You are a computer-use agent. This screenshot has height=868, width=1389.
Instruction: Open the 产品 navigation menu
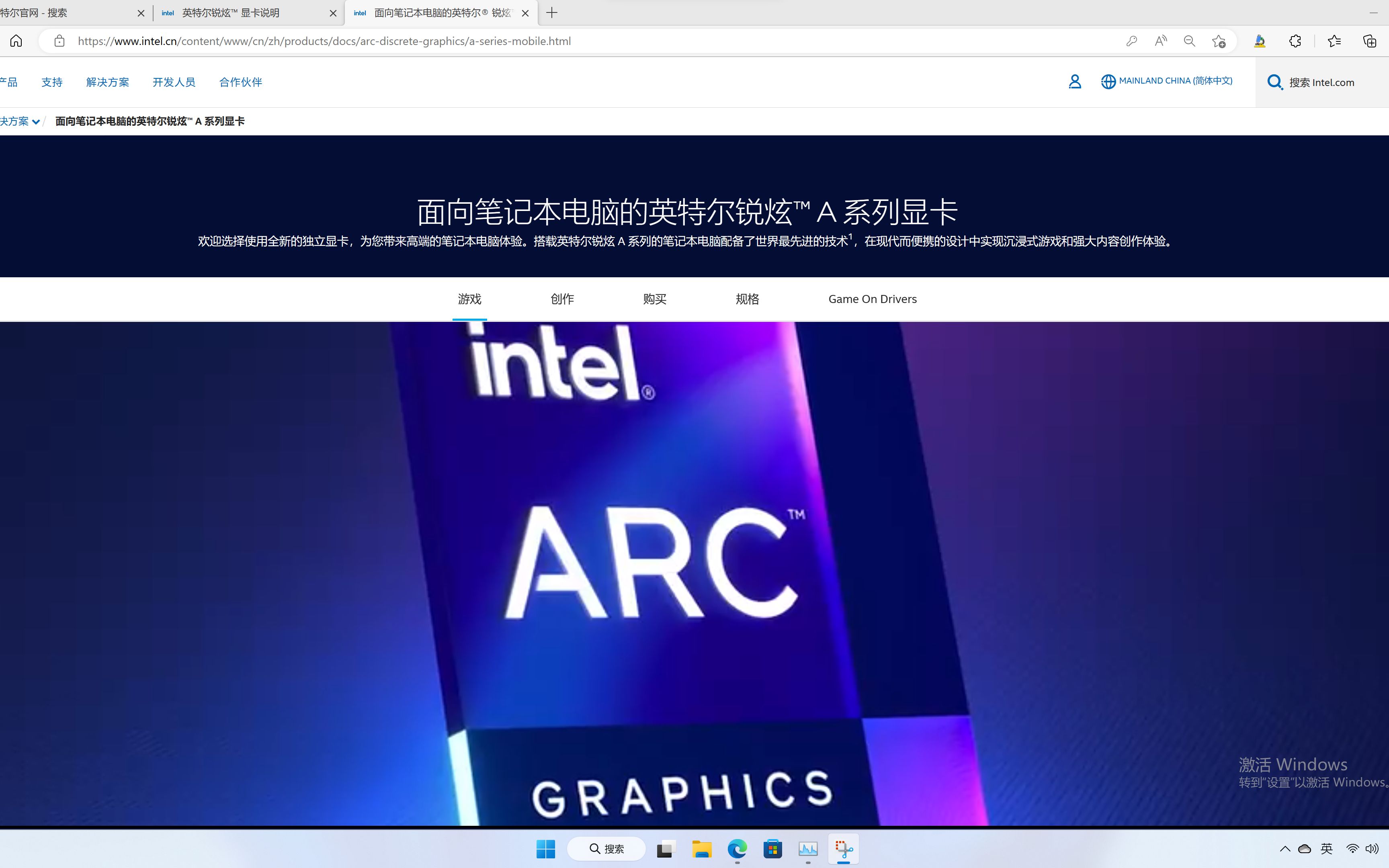8,82
